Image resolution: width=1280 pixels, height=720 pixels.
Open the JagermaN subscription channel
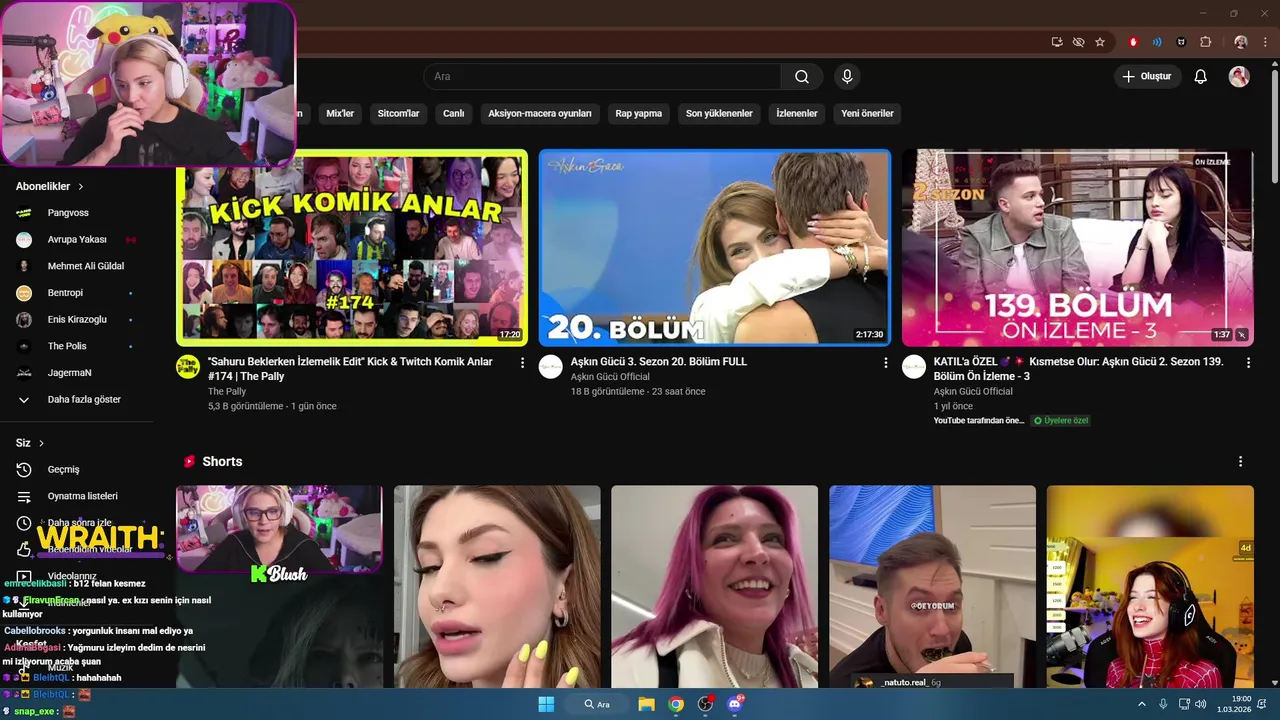click(x=69, y=373)
